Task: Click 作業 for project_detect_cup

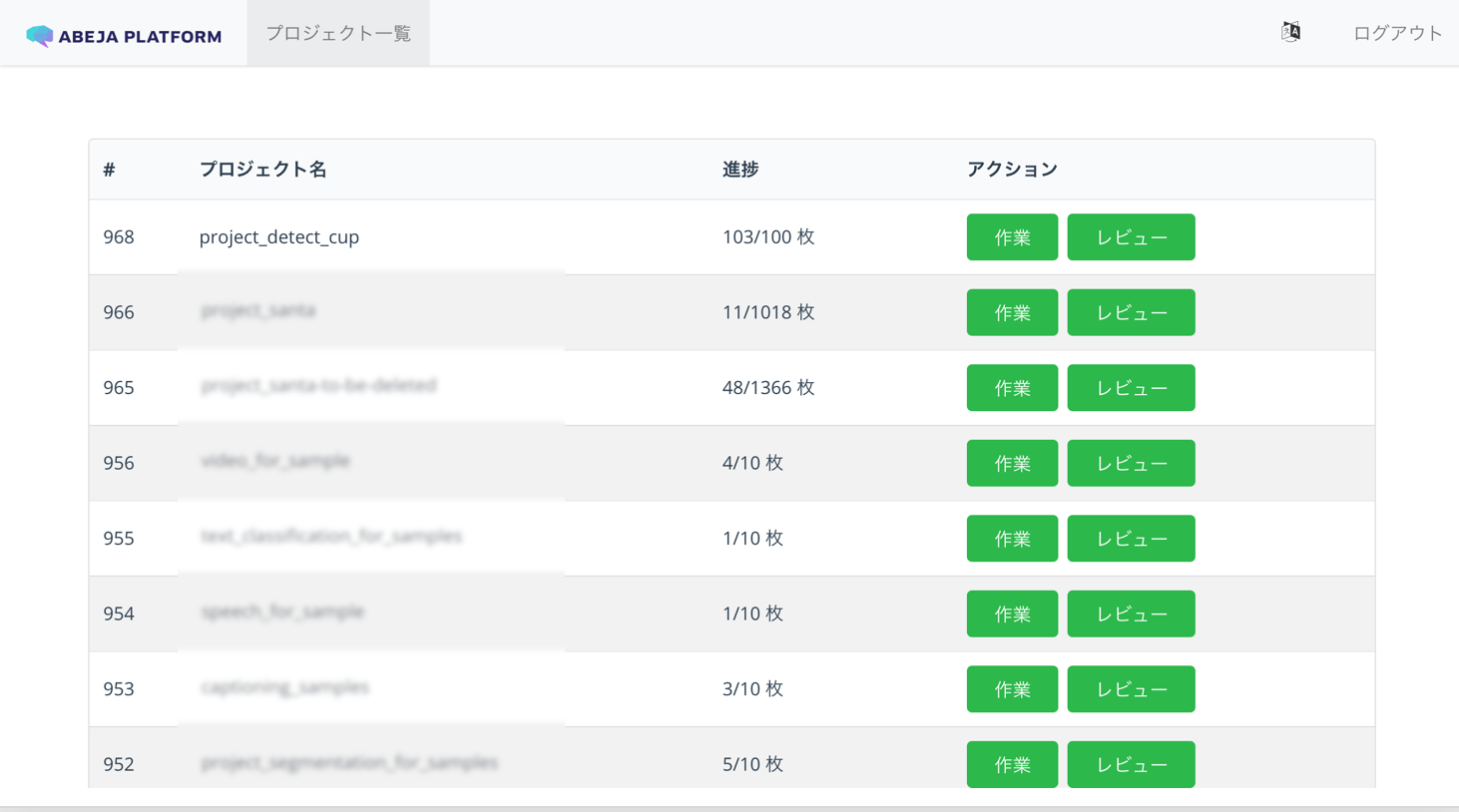Action: click(x=1012, y=236)
